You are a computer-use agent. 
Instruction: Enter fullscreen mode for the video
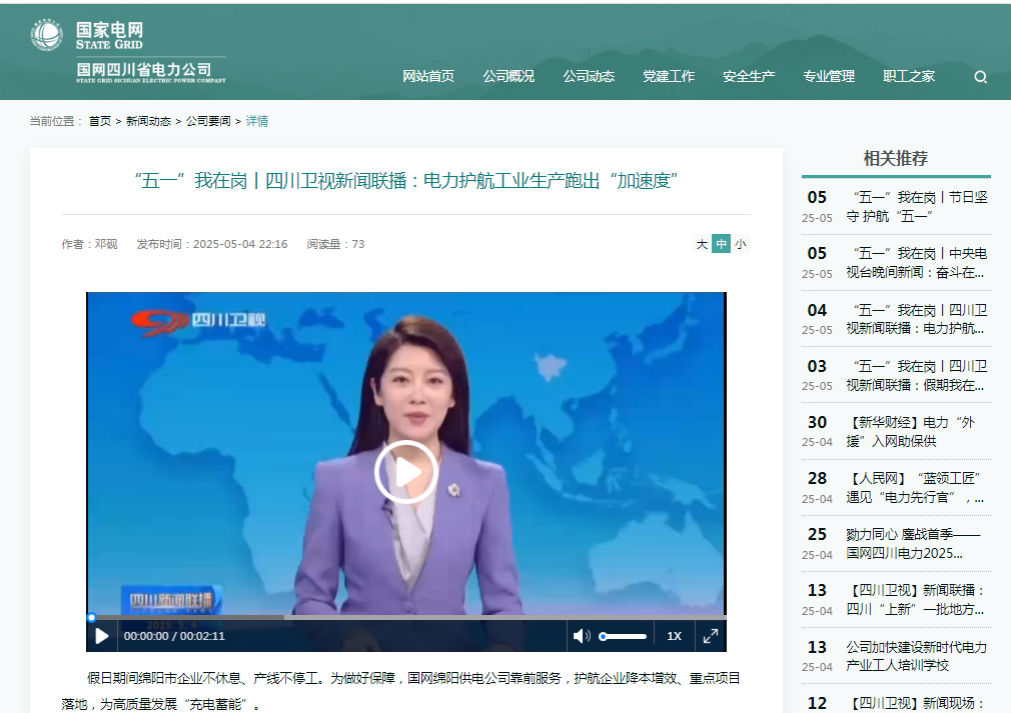point(711,636)
